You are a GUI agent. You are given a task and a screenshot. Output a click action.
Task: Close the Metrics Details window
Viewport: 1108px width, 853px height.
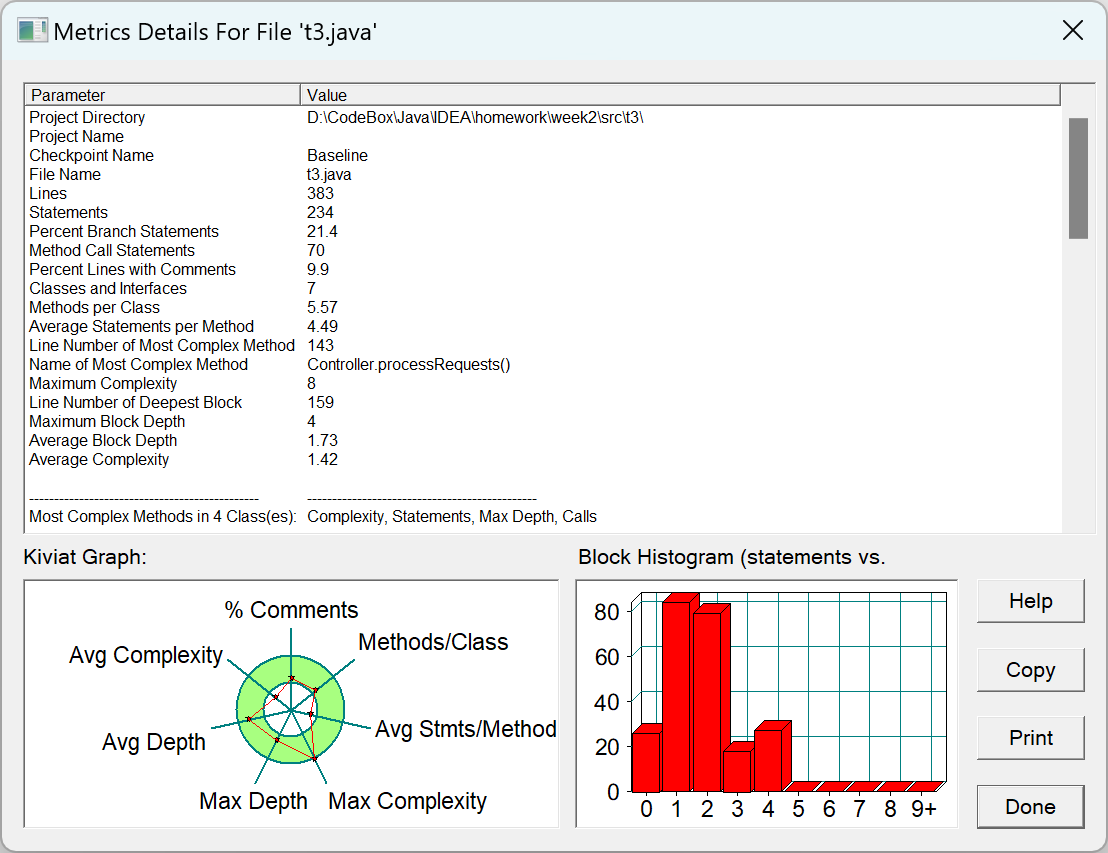click(1072, 30)
